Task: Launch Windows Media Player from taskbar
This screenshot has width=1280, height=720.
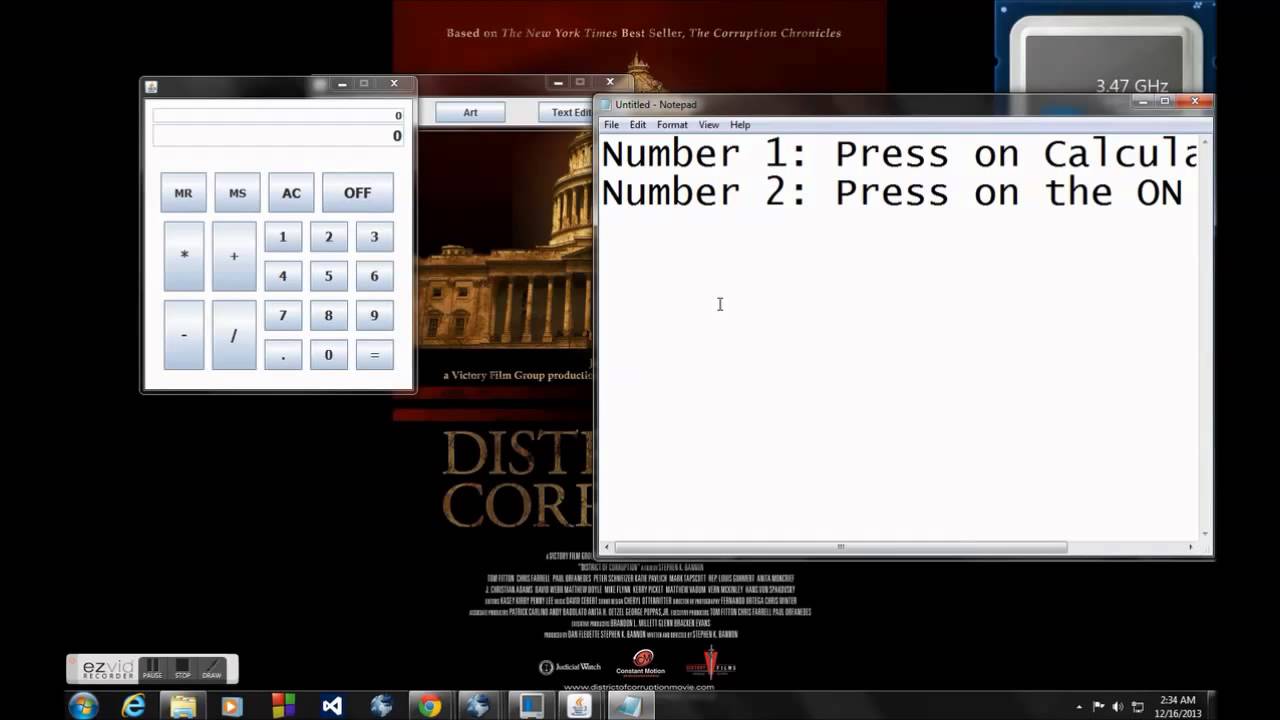Action: coord(232,706)
